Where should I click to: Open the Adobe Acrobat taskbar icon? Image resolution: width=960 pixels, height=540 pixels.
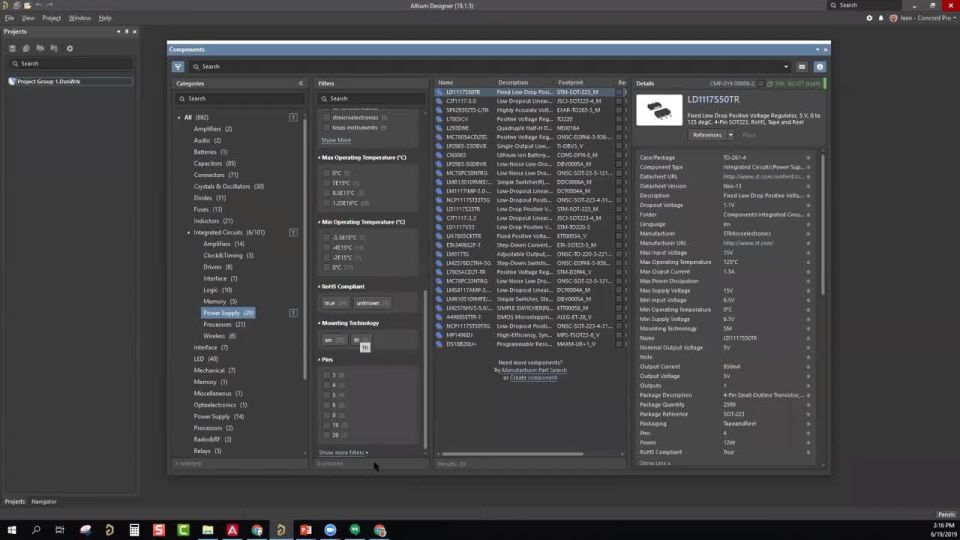tap(232, 530)
